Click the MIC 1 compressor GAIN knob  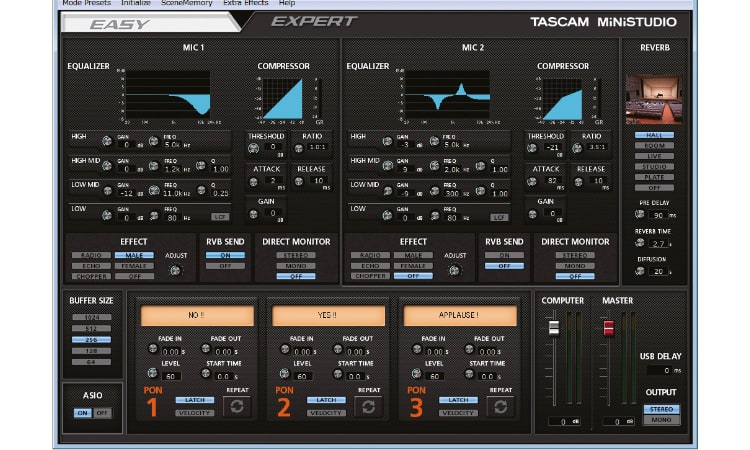(254, 214)
